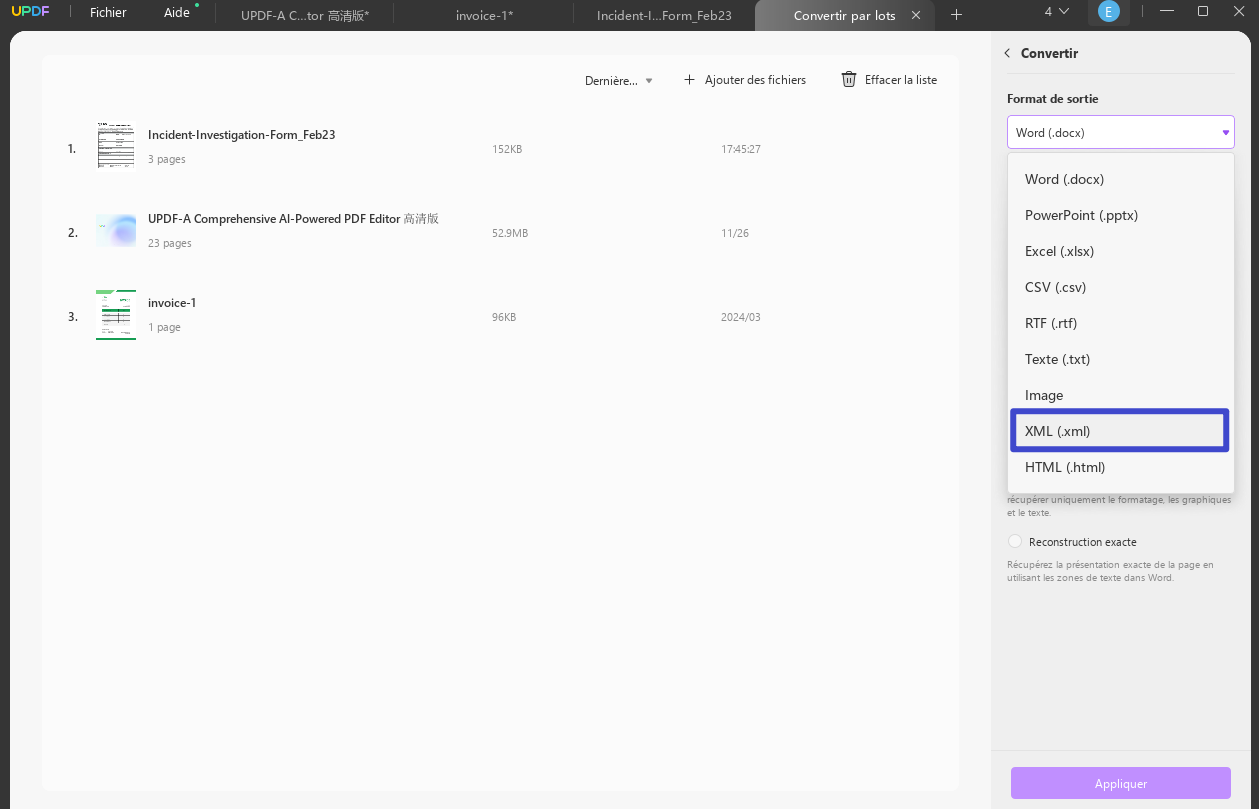Click the dropdown arrow on the format selector
Viewport: 1259px width, 809px height.
point(1224,131)
